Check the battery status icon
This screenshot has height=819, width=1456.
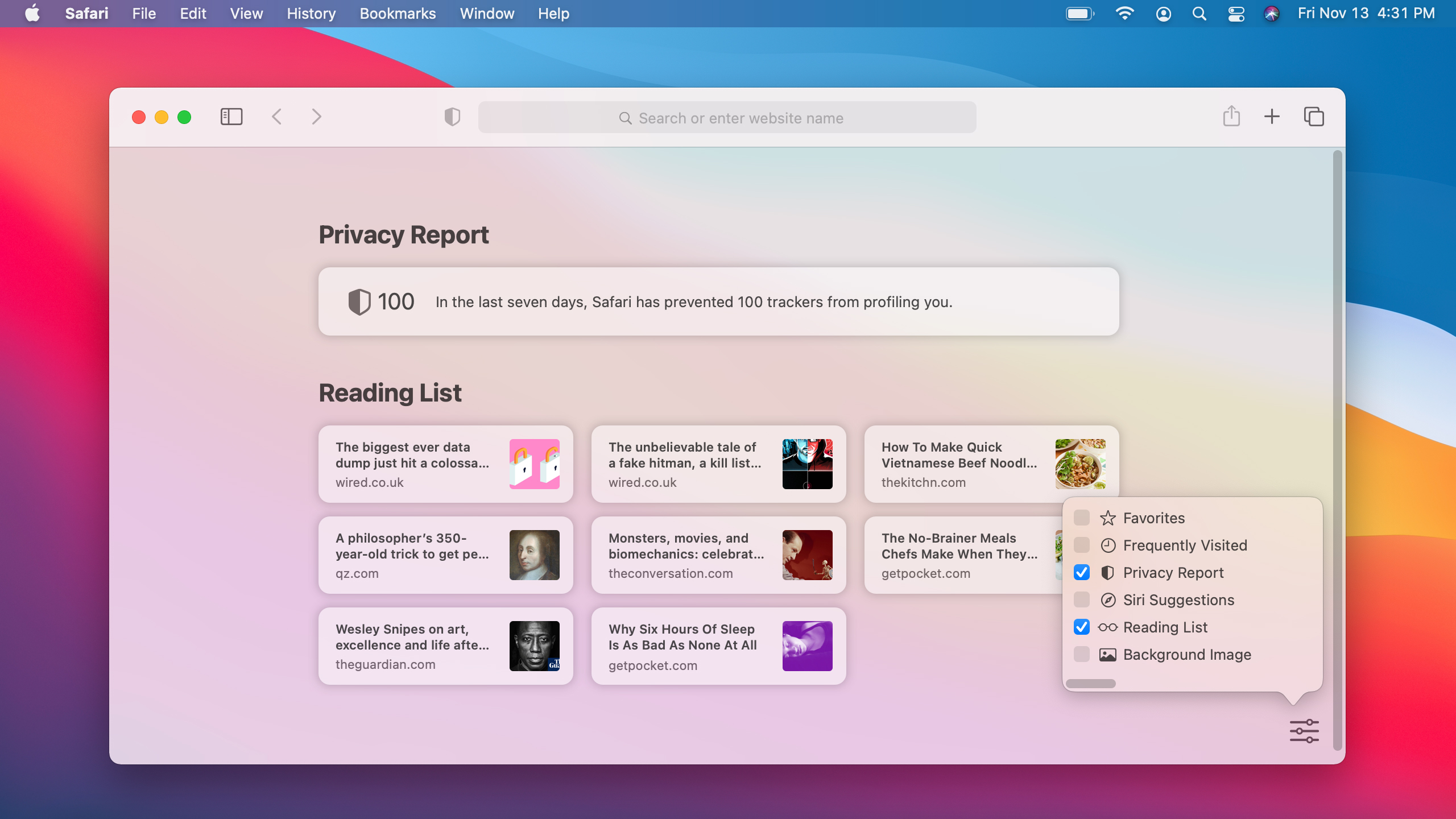(x=1079, y=13)
